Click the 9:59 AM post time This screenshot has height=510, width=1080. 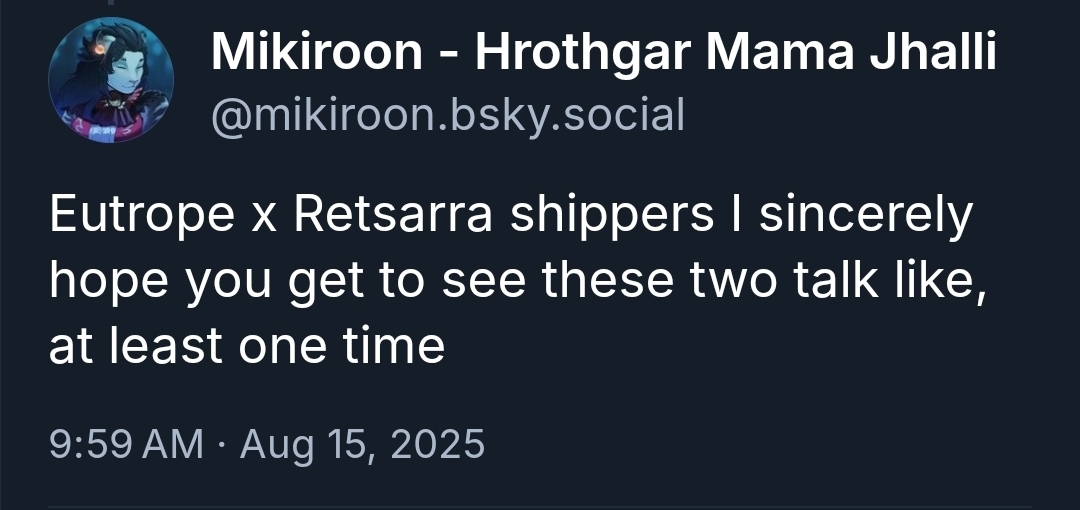click(126, 443)
